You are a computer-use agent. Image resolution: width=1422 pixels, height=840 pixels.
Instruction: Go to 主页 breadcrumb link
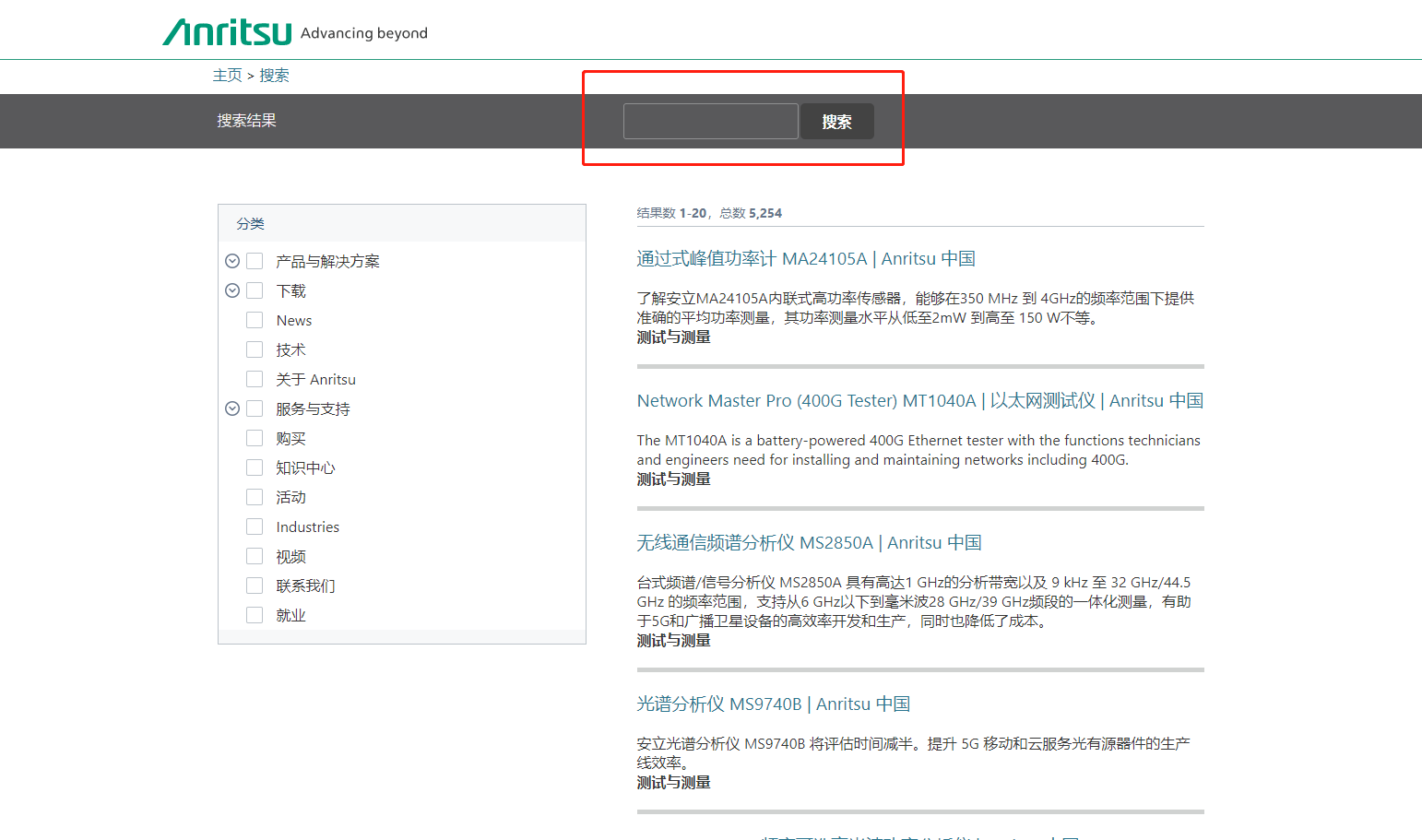(227, 76)
